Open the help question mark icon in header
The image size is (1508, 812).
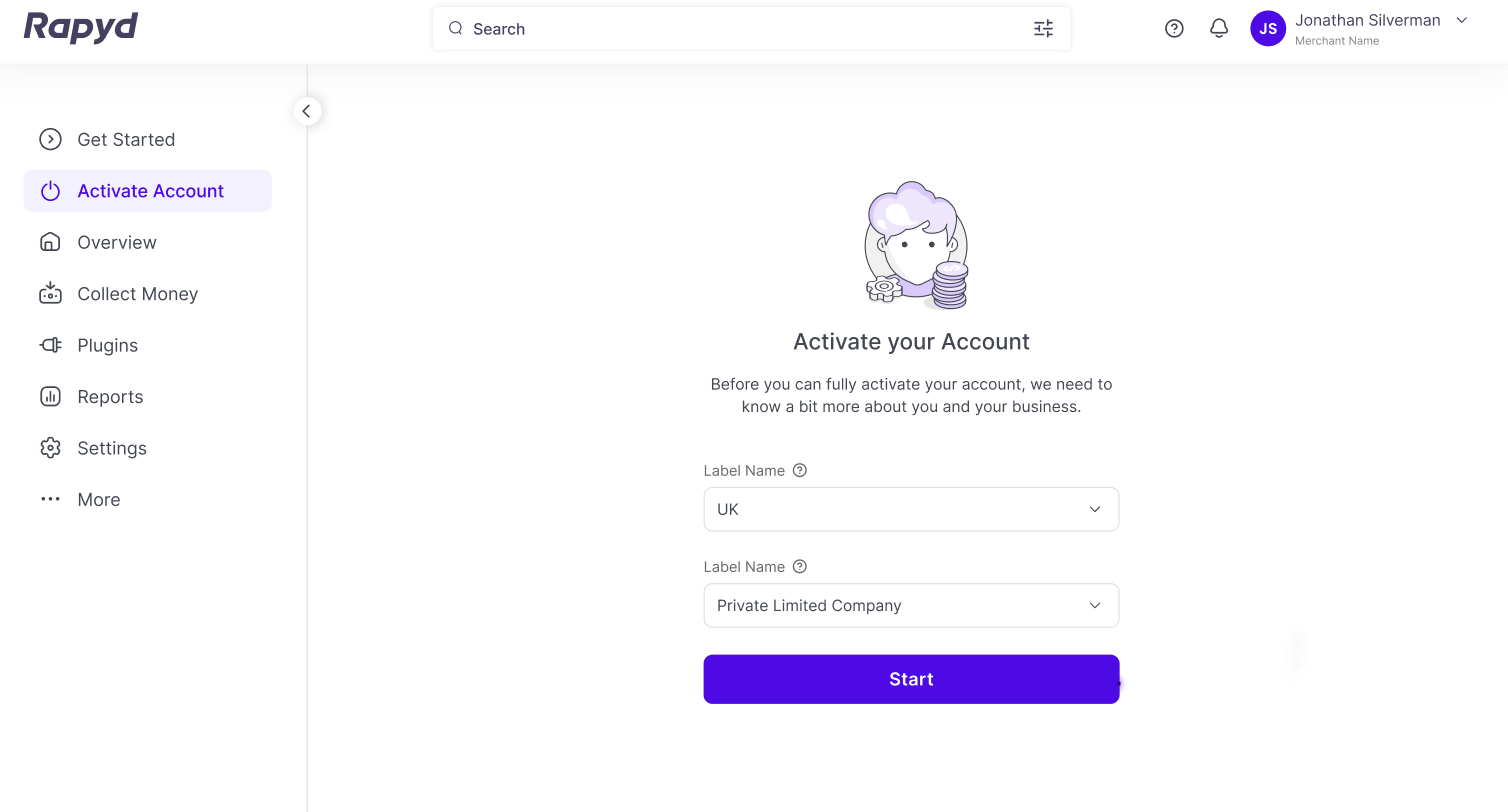point(1174,29)
